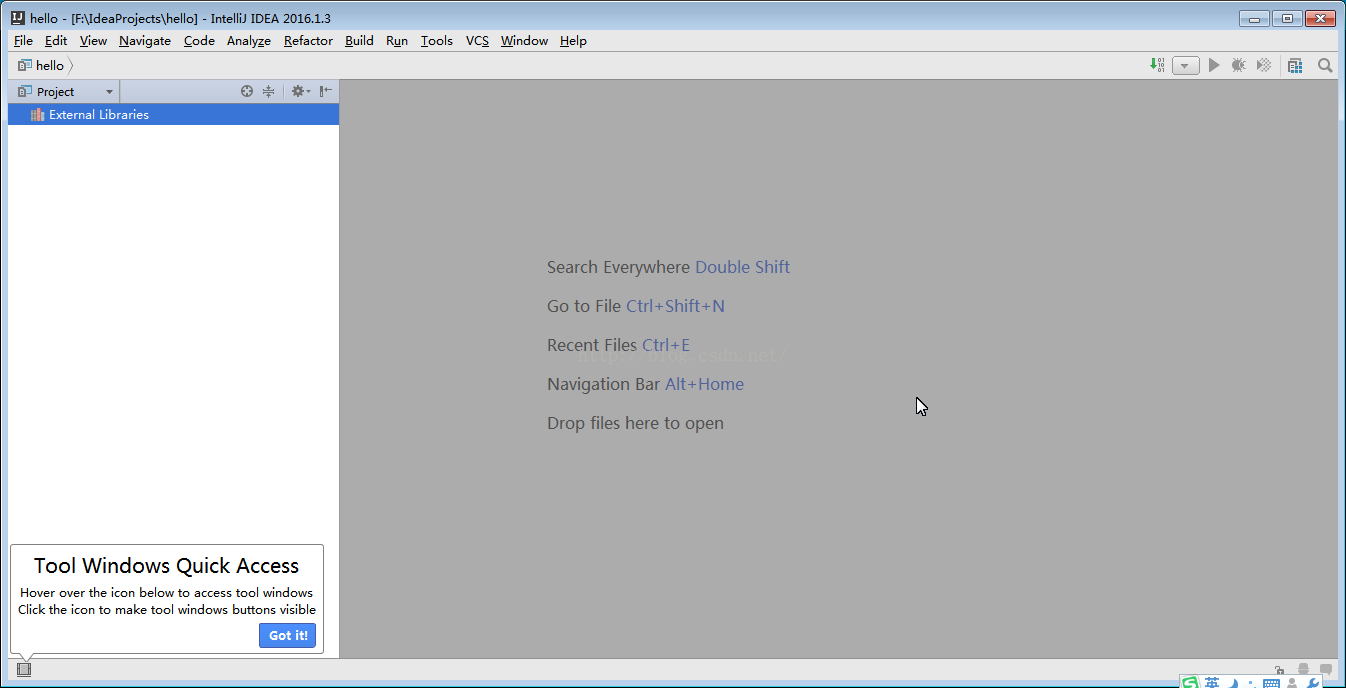Click the green Run play icon
This screenshot has height=688, width=1346.
click(1214, 65)
